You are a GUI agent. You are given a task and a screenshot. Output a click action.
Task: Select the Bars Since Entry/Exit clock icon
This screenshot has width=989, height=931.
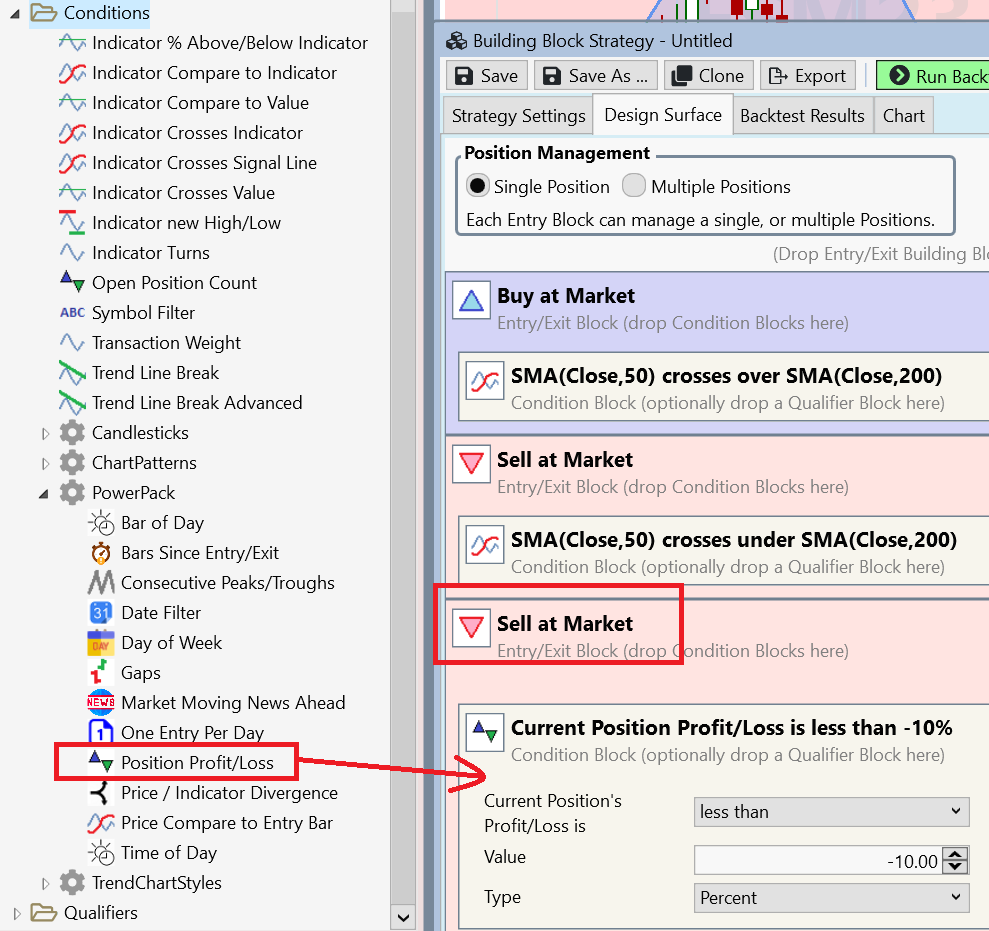tap(101, 553)
